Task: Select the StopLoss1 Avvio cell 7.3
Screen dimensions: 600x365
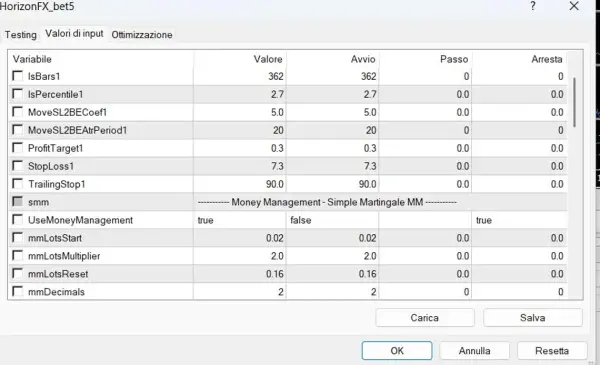Action: [x=333, y=166]
